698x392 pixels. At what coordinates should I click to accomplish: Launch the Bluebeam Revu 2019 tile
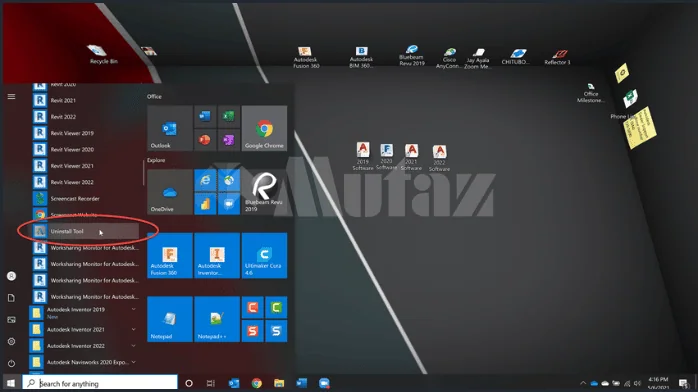[264, 192]
